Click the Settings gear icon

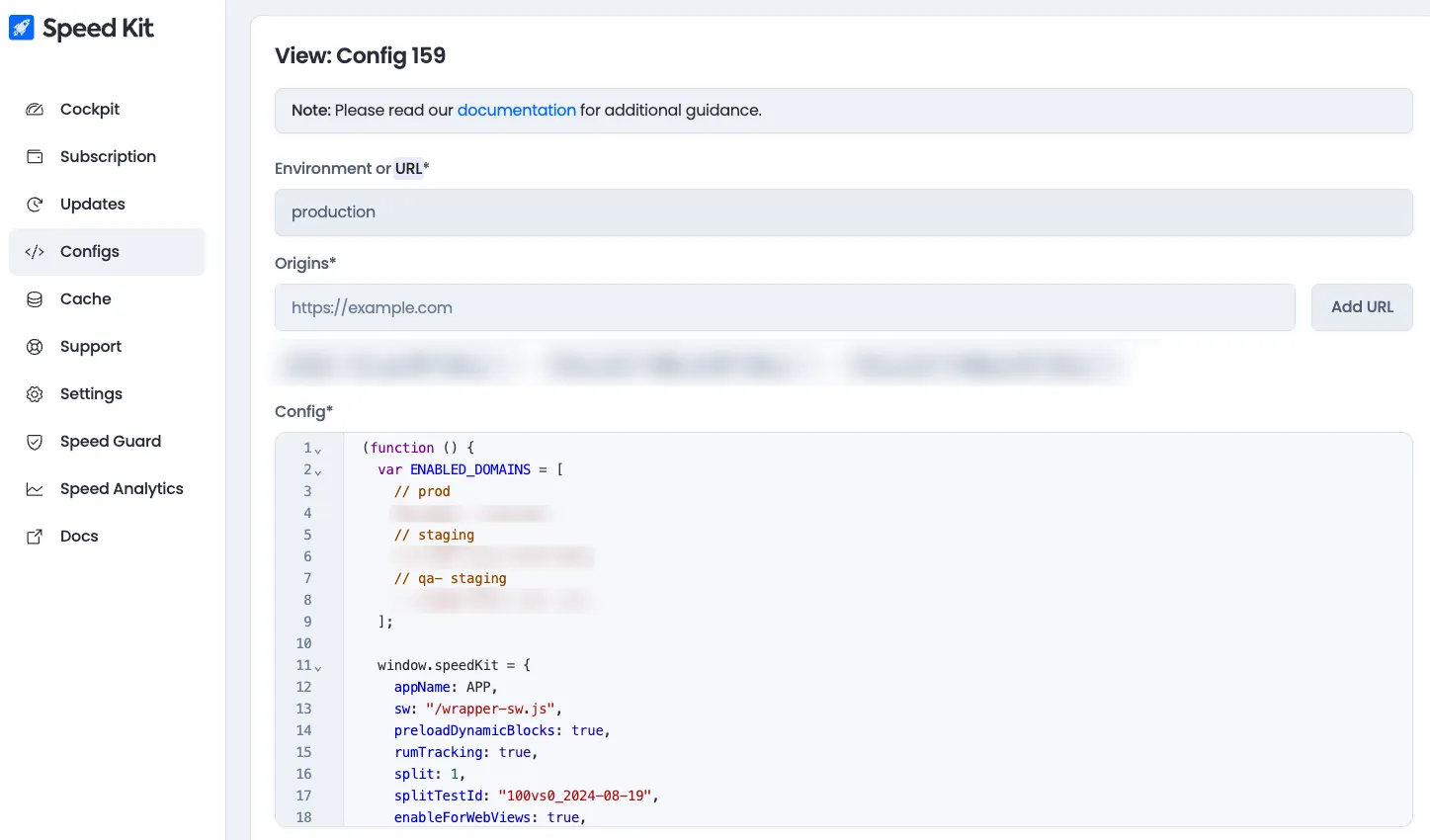click(35, 393)
